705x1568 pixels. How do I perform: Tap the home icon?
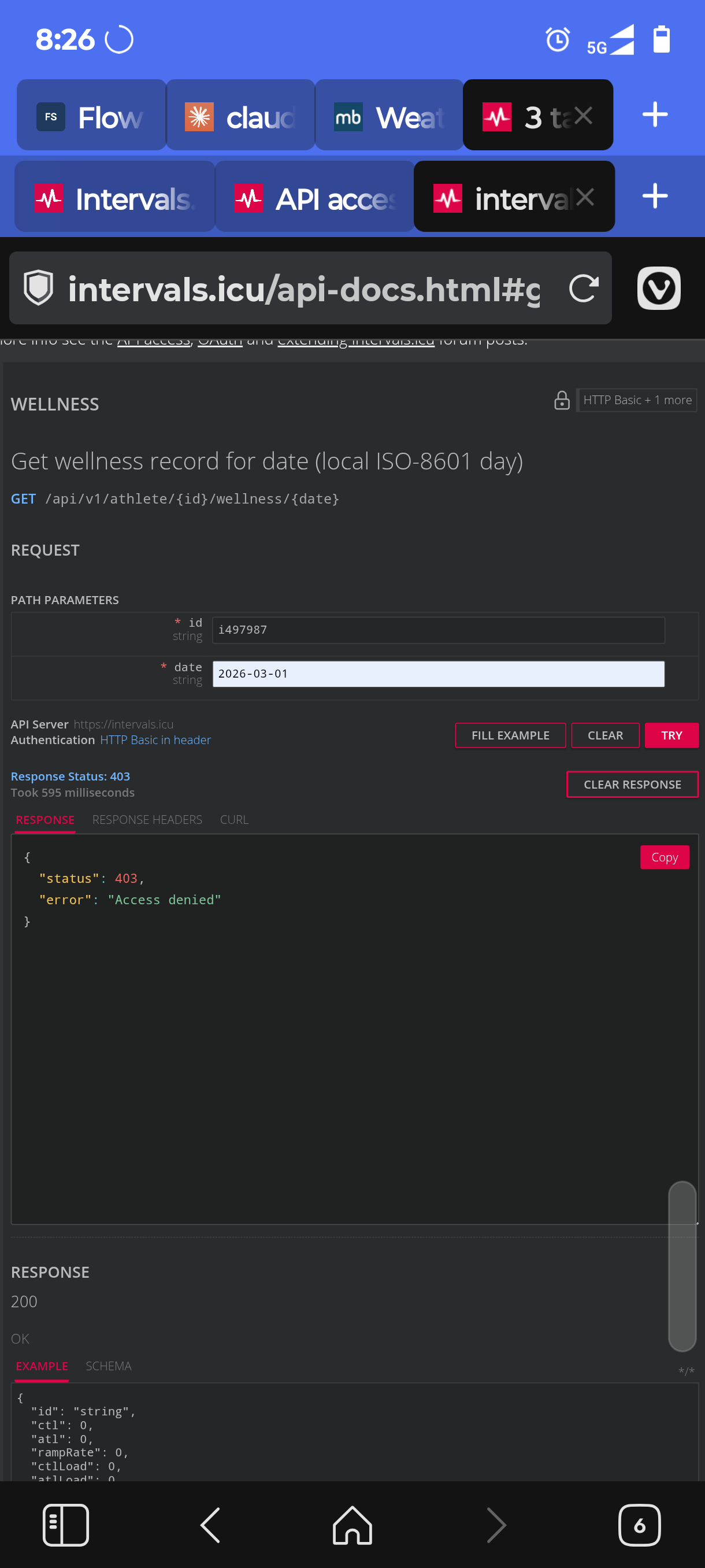coord(352,1525)
